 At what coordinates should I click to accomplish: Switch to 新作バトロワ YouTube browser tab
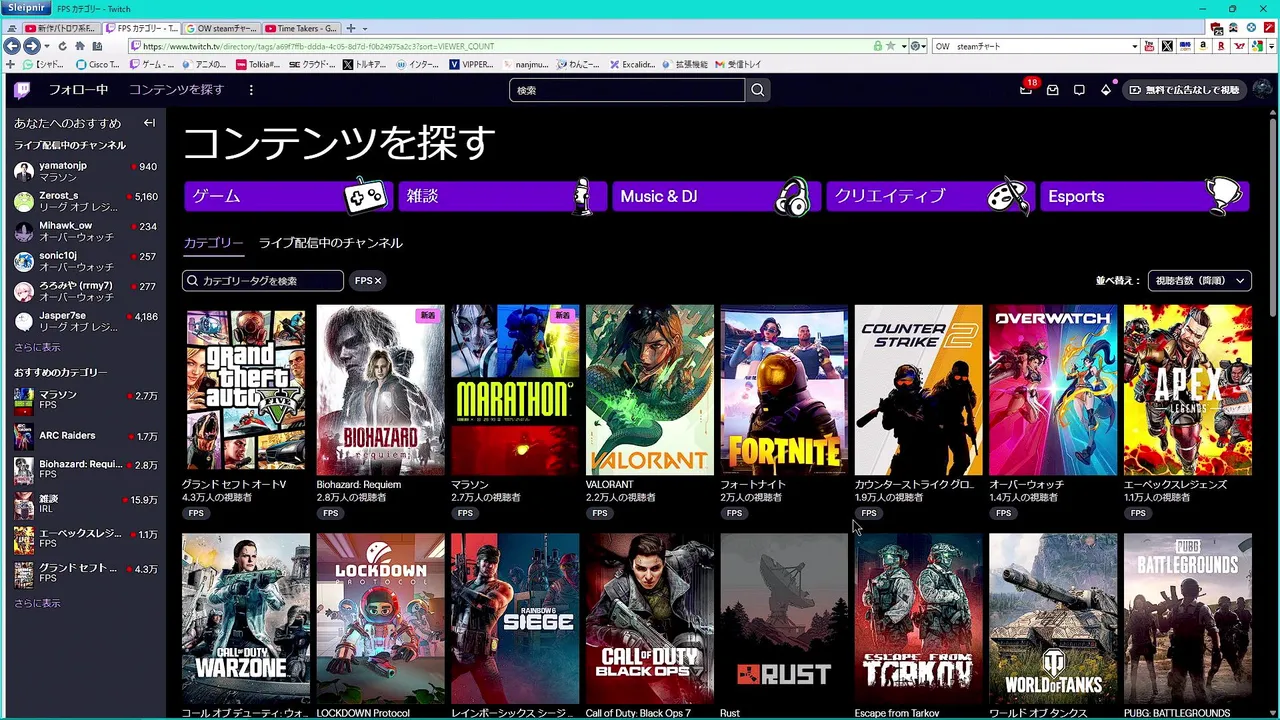coord(60,28)
